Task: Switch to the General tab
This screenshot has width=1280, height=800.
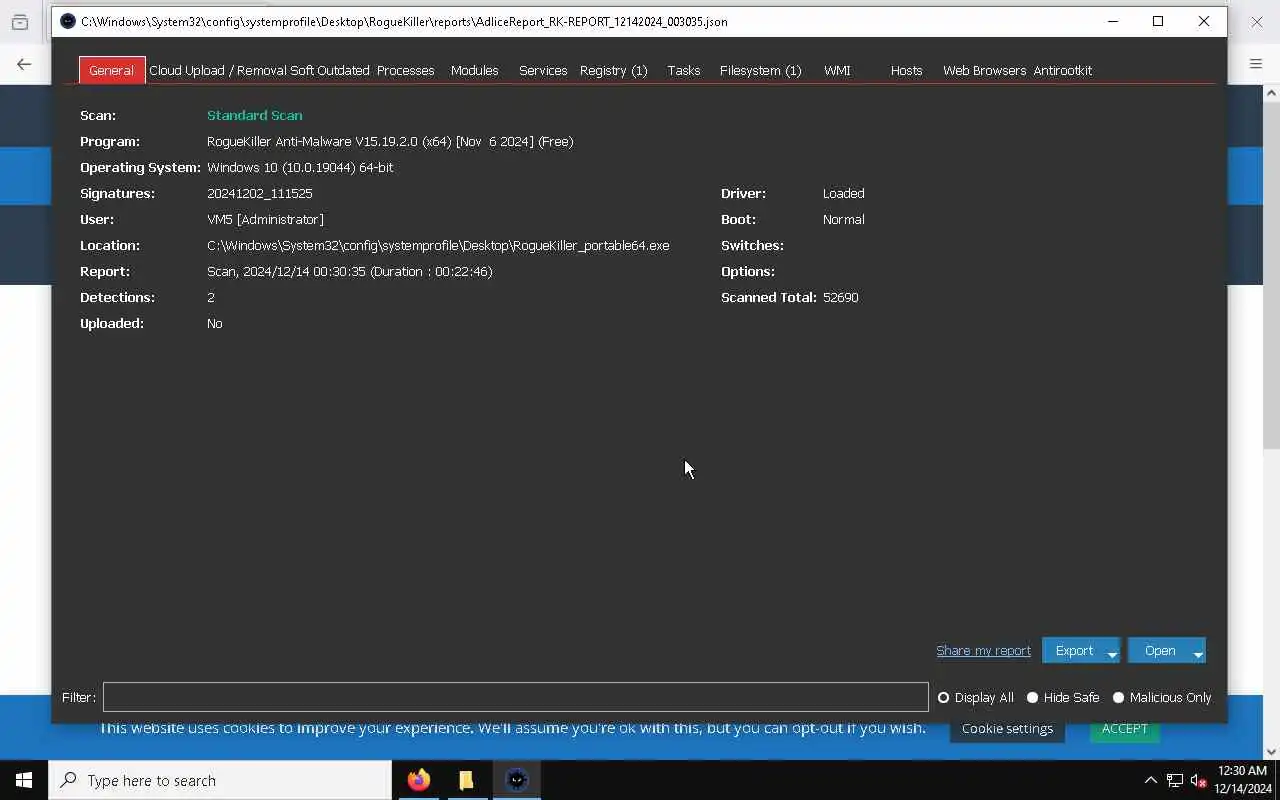Action: [x=111, y=70]
